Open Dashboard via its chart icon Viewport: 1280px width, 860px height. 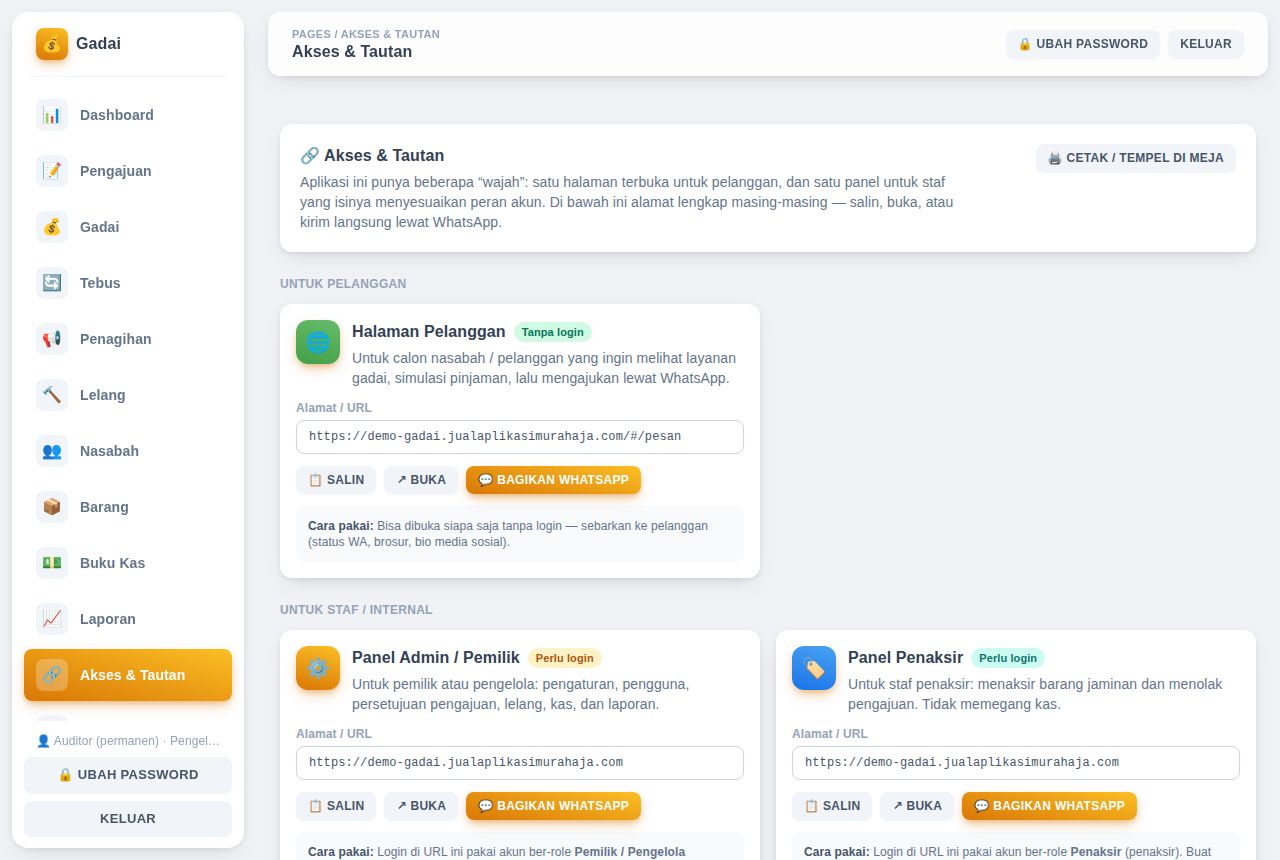(52, 115)
